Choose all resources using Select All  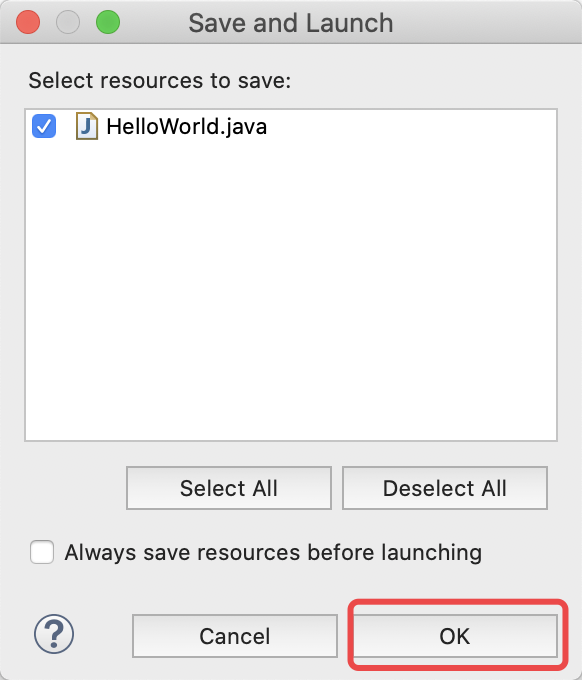229,488
